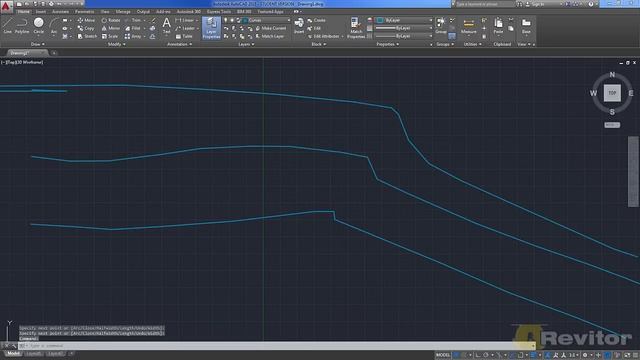Viewport: 640px width, 360px height.
Task: Click the Scale tool
Action: tap(110, 36)
